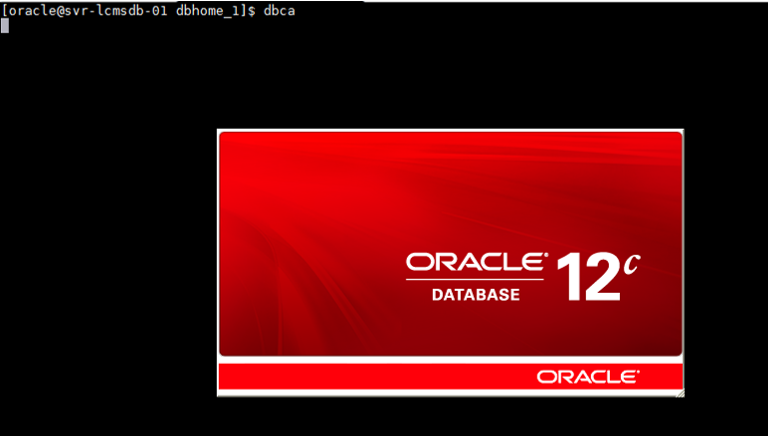Click the oracle@svr-lcmsdb-01 prompt text

coord(89,11)
